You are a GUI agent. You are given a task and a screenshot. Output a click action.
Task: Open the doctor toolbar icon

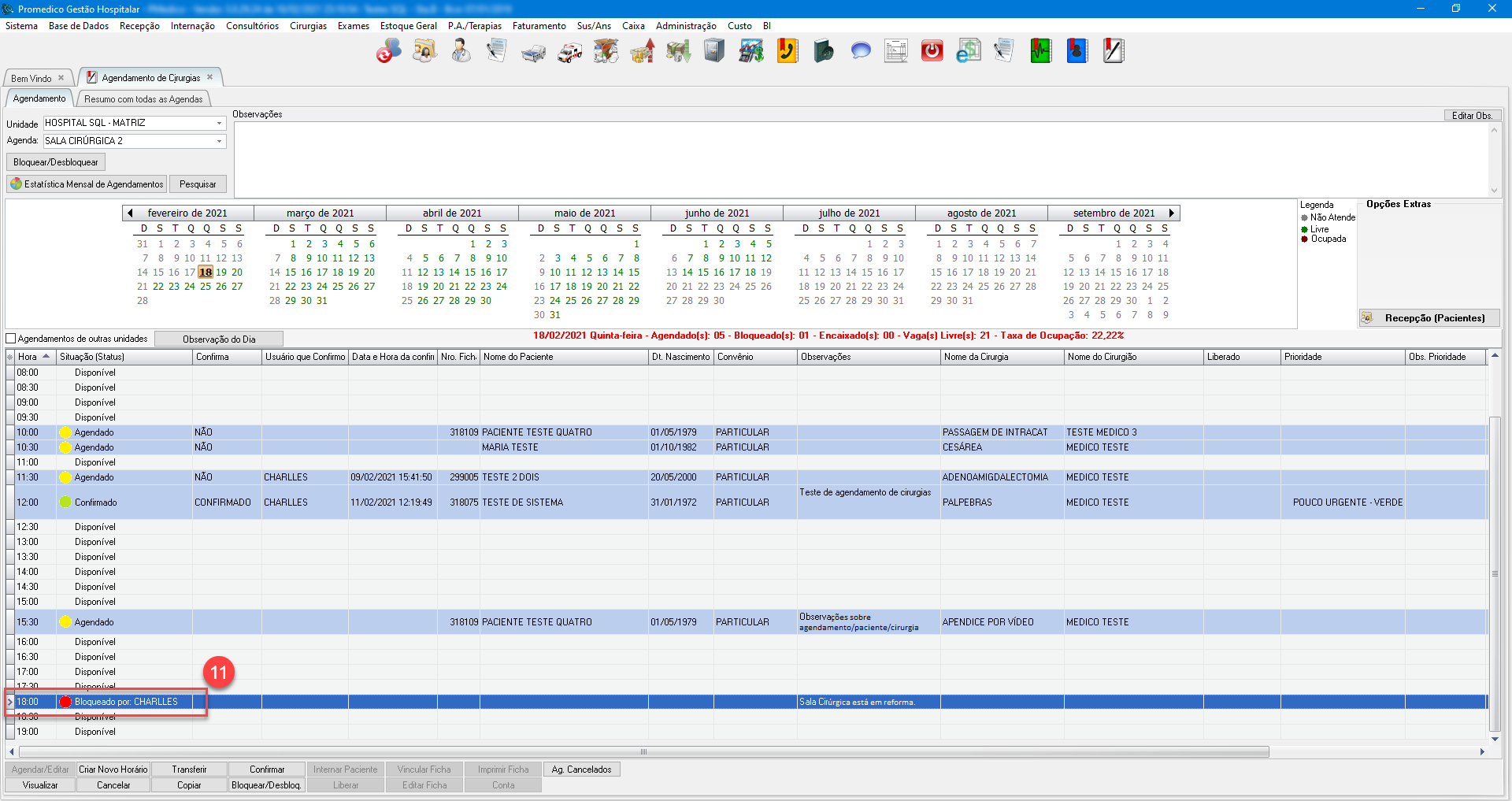click(461, 51)
